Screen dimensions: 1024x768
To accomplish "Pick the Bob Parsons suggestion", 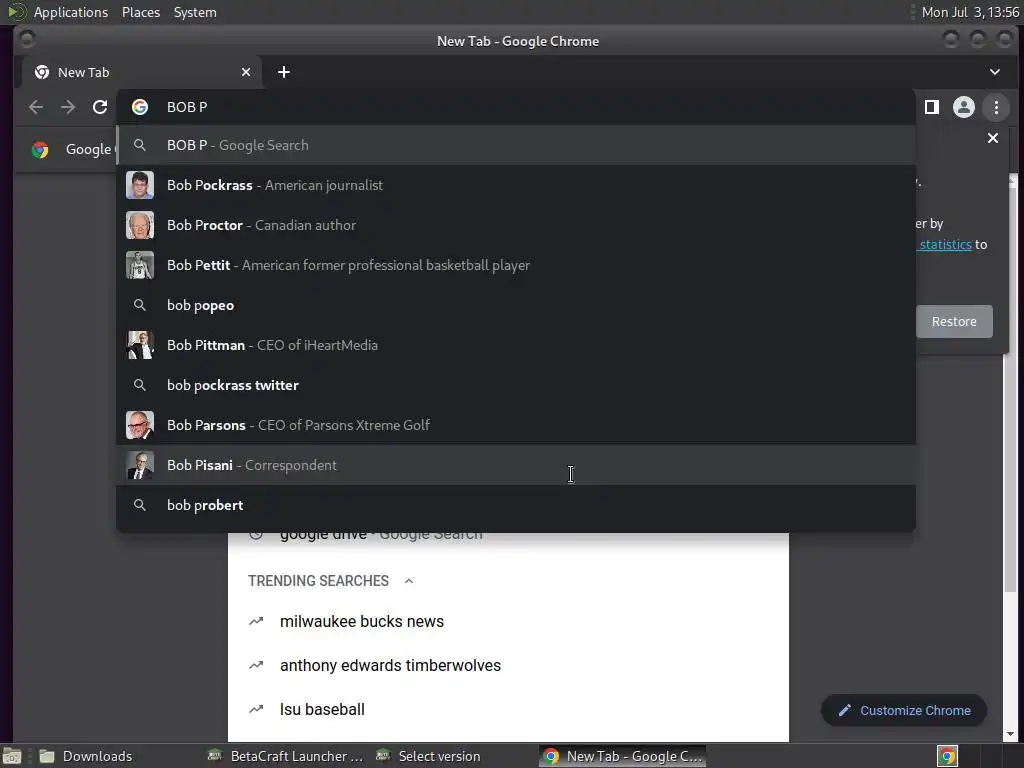I will pos(516,425).
